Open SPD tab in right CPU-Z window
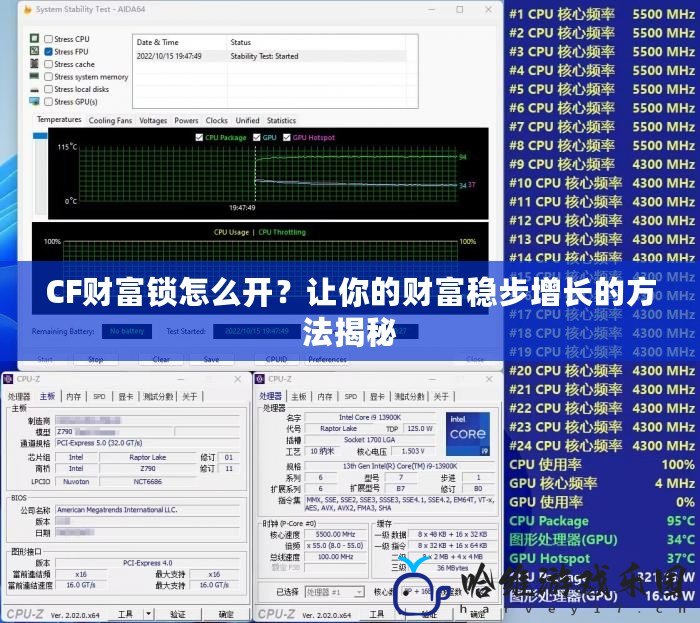The height and width of the screenshot is (623, 700). [x=351, y=396]
